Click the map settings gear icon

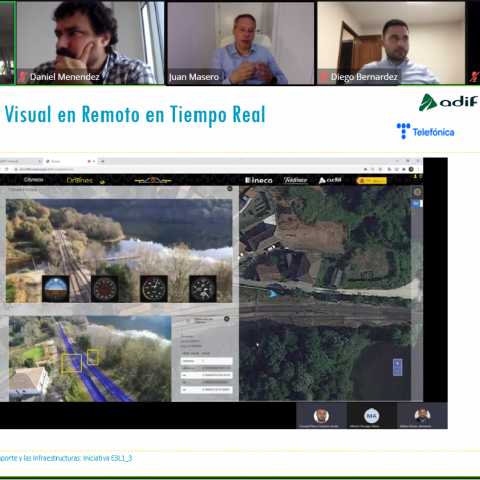(x=417, y=192)
